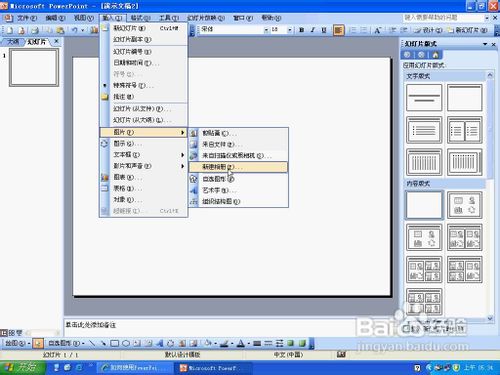This screenshot has height=375, width=500.
Task: Click the Windows Start button
Action: coord(22,367)
